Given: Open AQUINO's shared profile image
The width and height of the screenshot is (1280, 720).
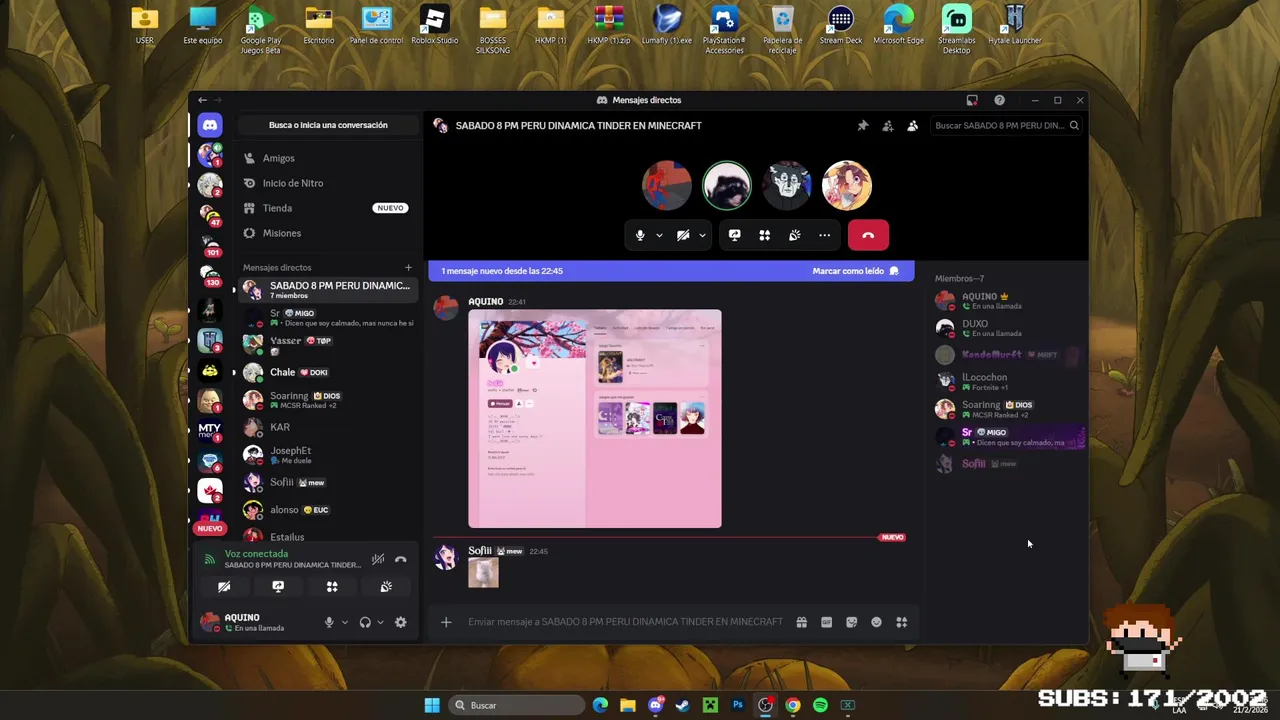Looking at the screenshot, I should click(x=595, y=419).
